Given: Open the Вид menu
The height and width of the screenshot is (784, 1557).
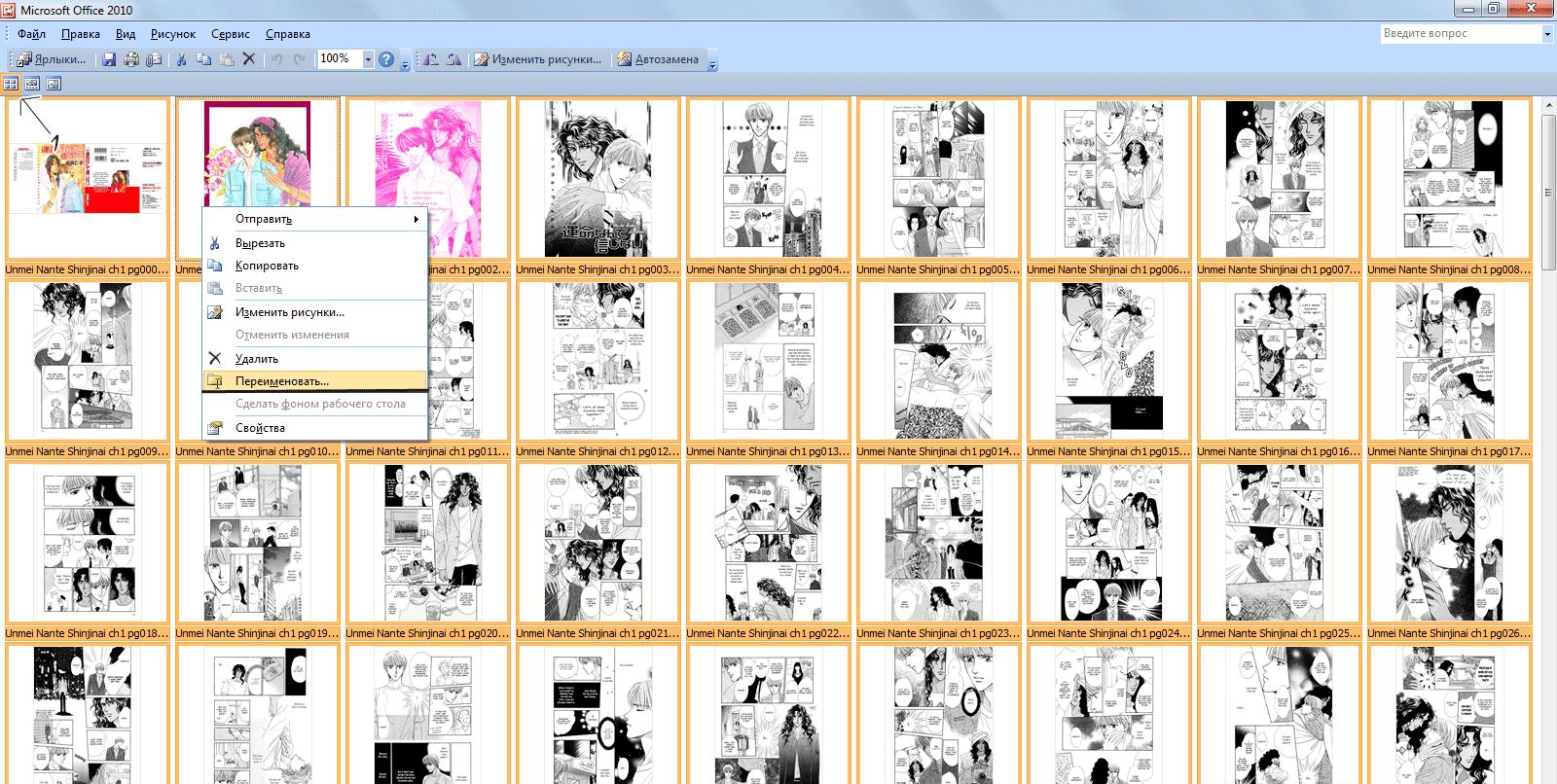Looking at the screenshot, I should pyautogui.click(x=126, y=34).
